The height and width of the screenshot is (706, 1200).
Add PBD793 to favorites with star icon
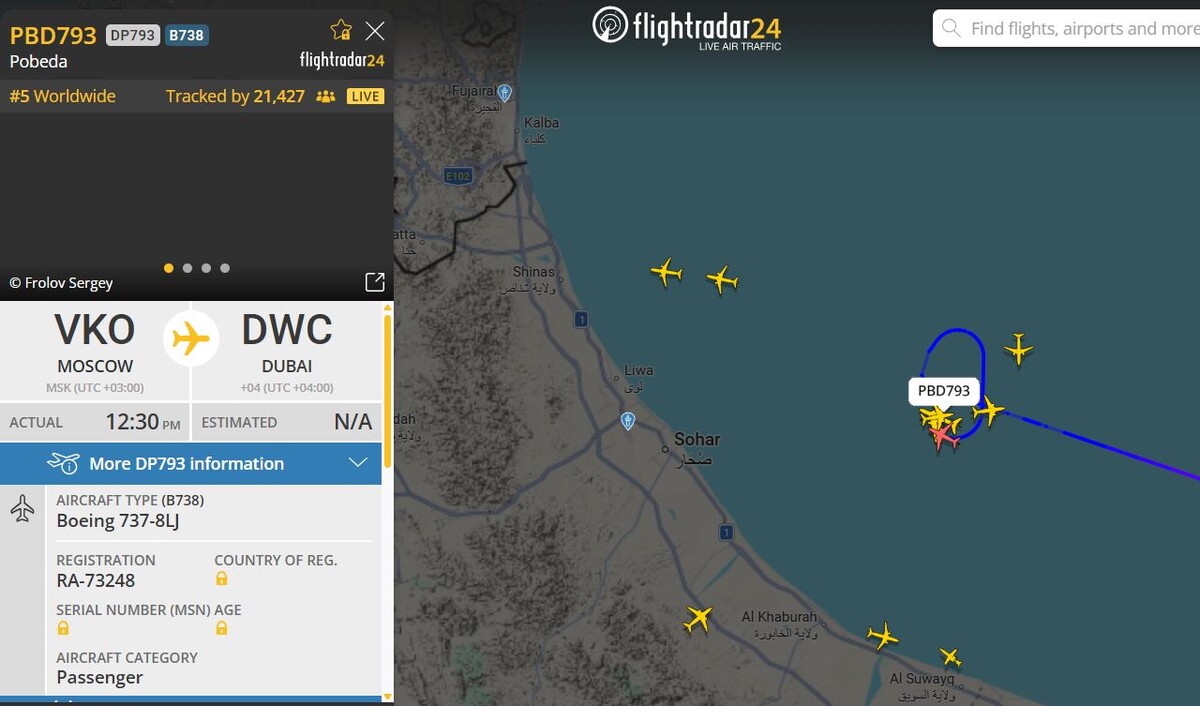[x=341, y=30]
